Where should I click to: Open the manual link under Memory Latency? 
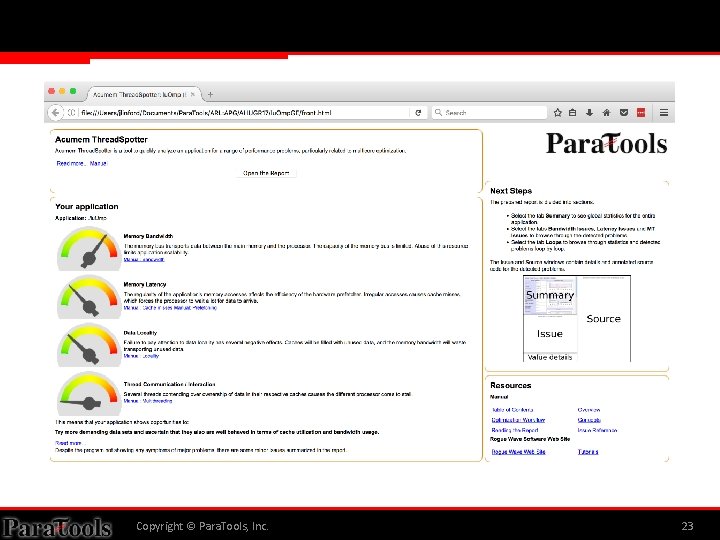coord(170,308)
